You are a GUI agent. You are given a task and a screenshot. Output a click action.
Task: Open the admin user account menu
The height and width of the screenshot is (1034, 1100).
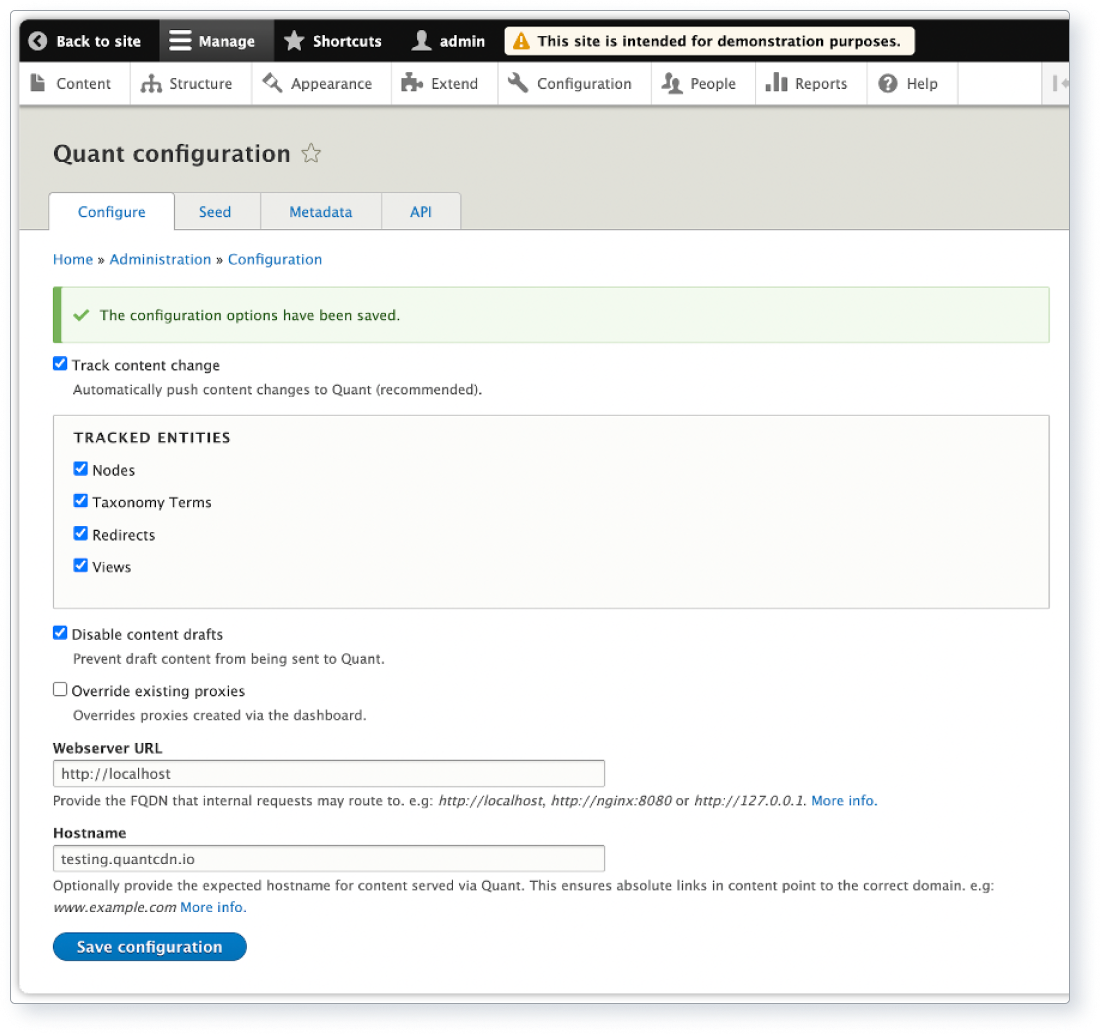(447, 41)
